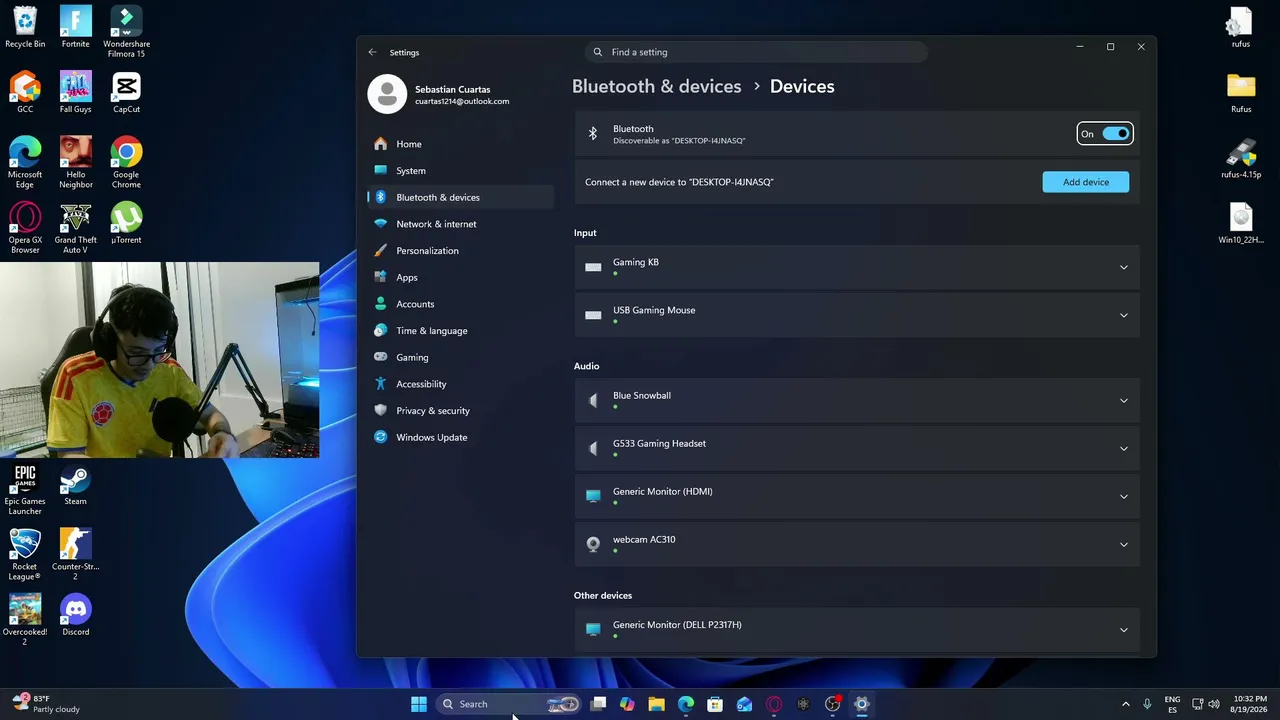Select the Epic Games Launcher icon

pyautogui.click(x=25, y=490)
